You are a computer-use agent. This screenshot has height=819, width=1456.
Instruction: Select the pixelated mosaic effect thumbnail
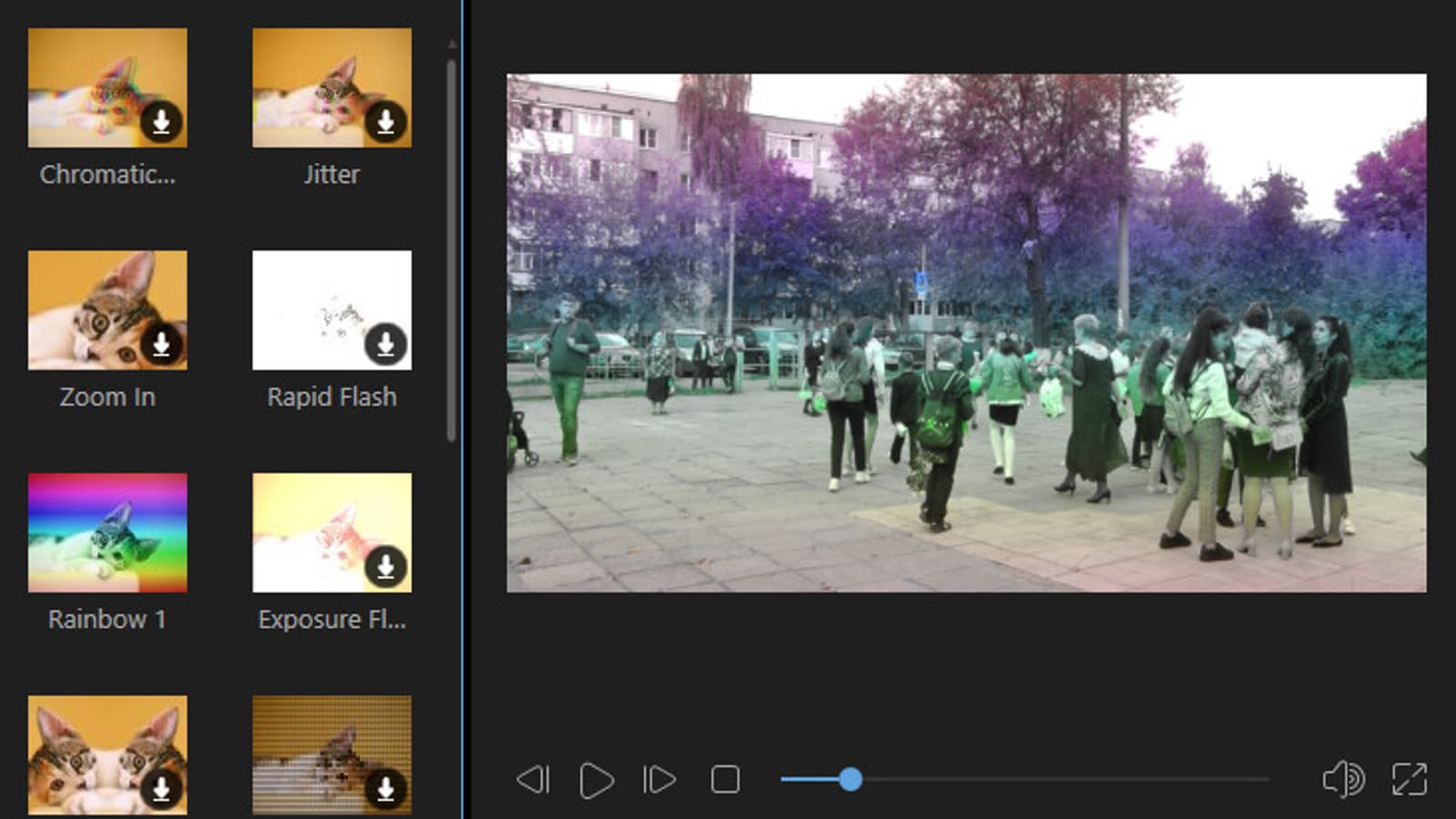(332, 755)
